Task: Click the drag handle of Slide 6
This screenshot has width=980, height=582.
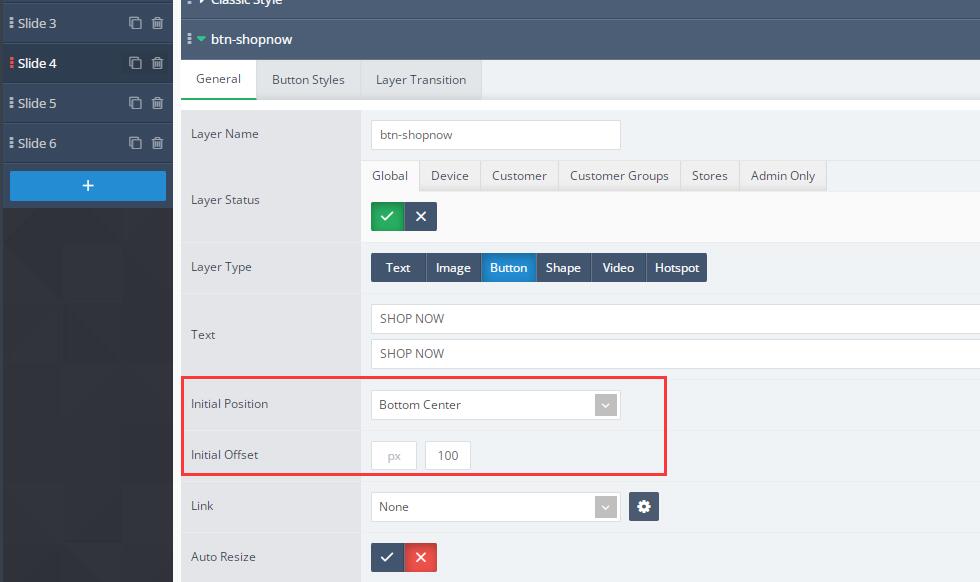Action: pyautogui.click(x=11, y=143)
